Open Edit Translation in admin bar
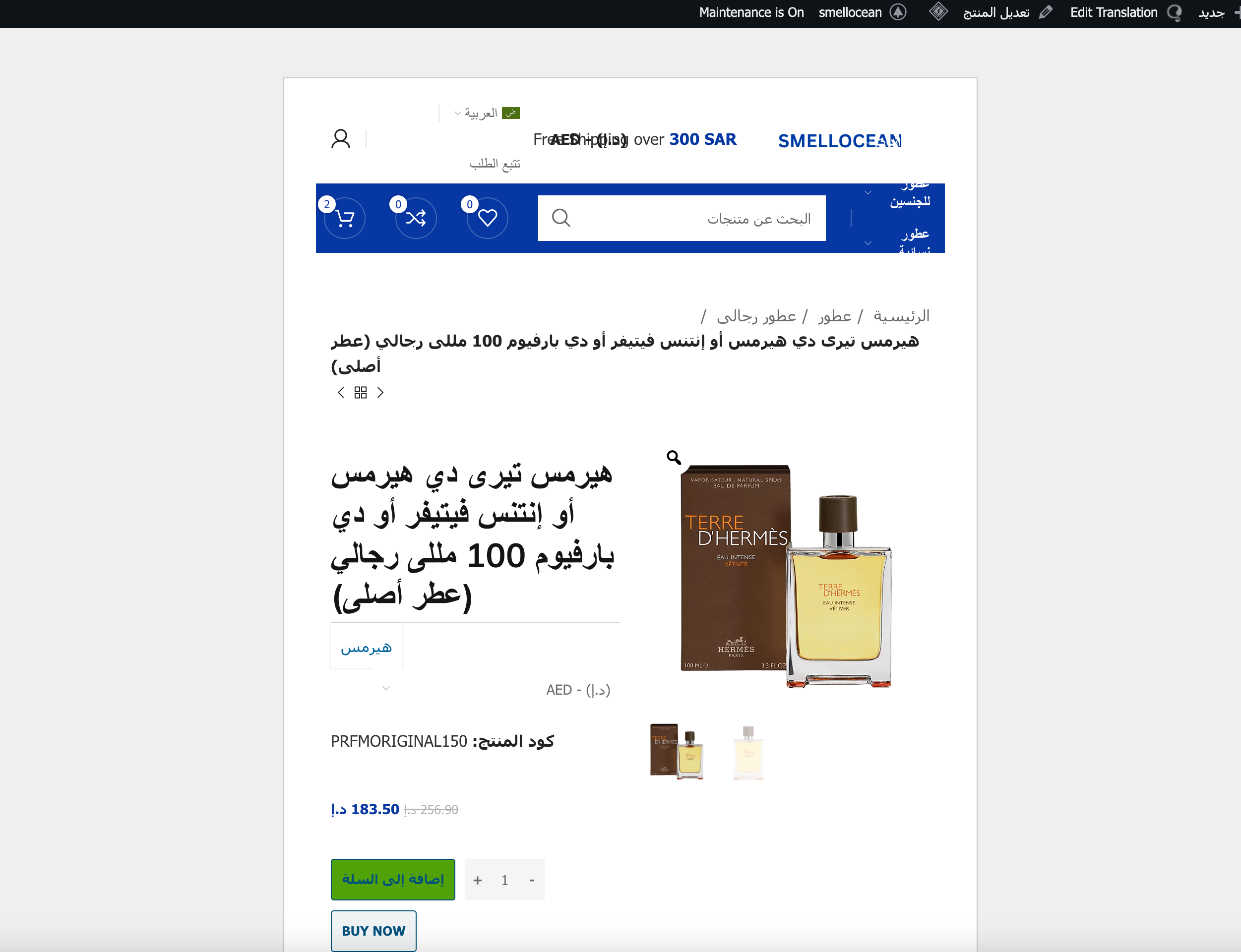Screen dimensions: 1241x952 (1125, 12)
